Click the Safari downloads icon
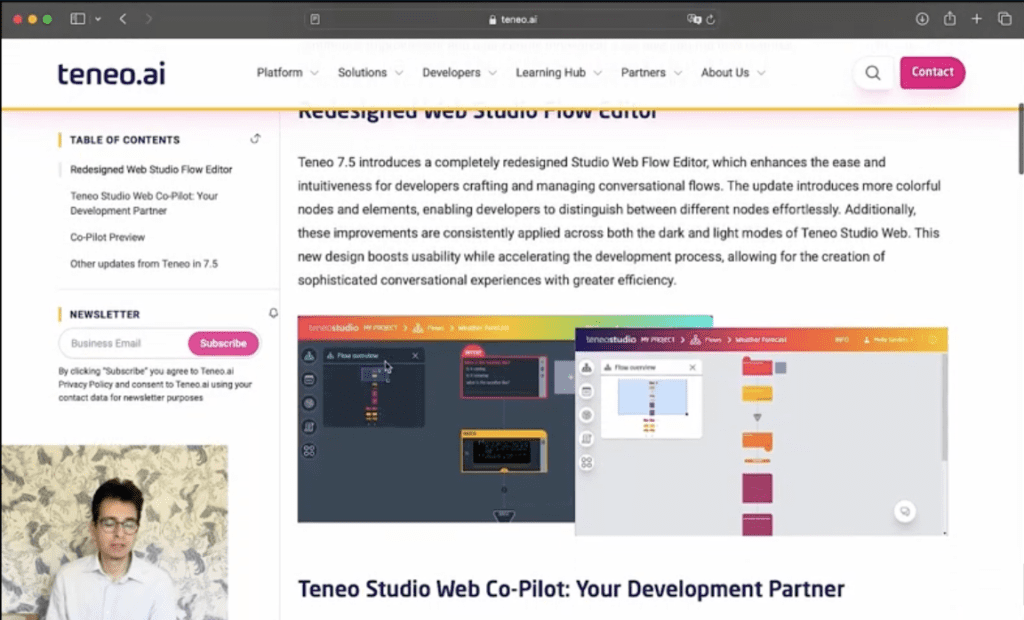The height and width of the screenshot is (620, 1024). (x=921, y=17)
